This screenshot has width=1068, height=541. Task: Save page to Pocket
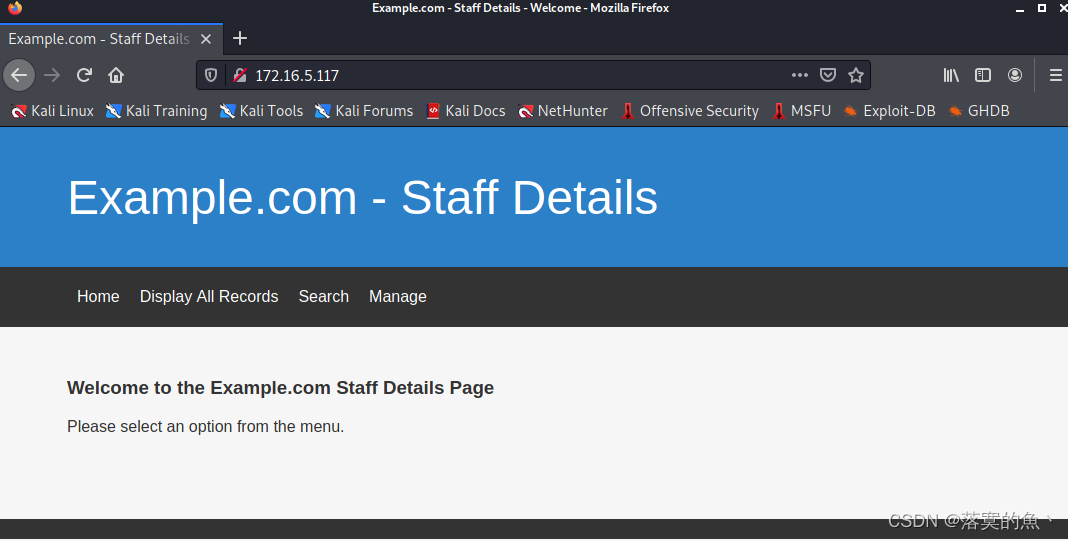tap(828, 75)
